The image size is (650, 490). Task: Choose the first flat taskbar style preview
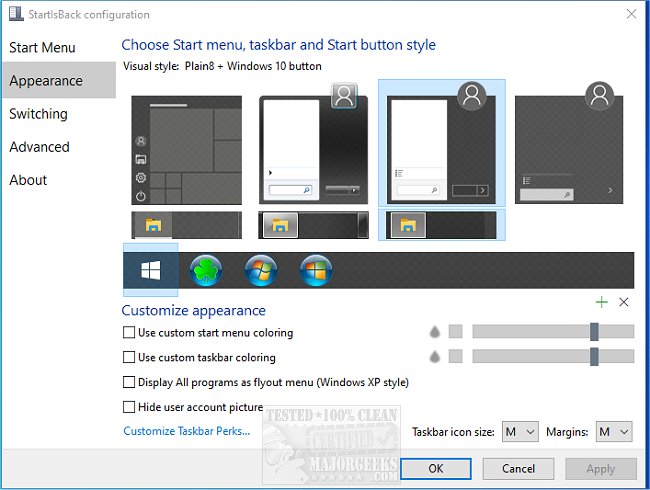tap(187, 225)
